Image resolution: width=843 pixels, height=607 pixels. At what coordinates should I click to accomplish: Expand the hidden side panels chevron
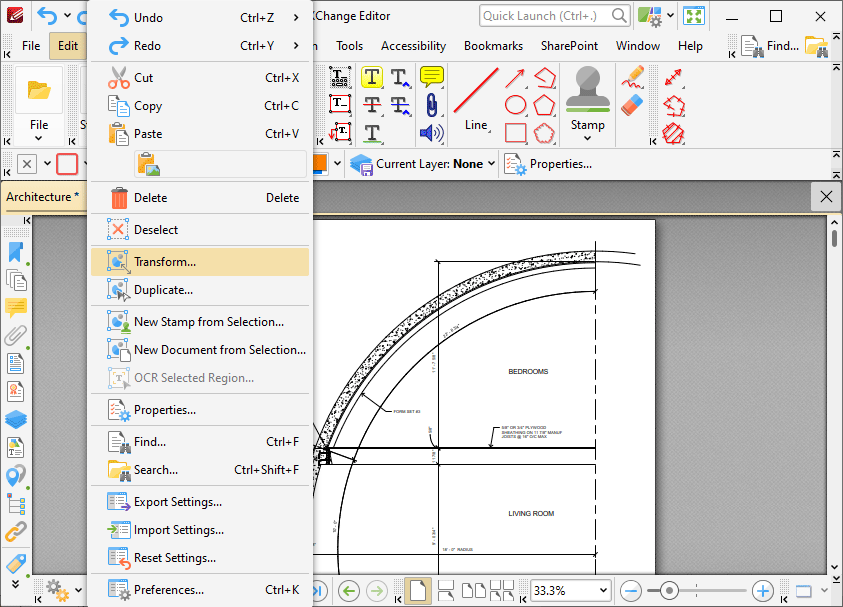tap(16, 584)
